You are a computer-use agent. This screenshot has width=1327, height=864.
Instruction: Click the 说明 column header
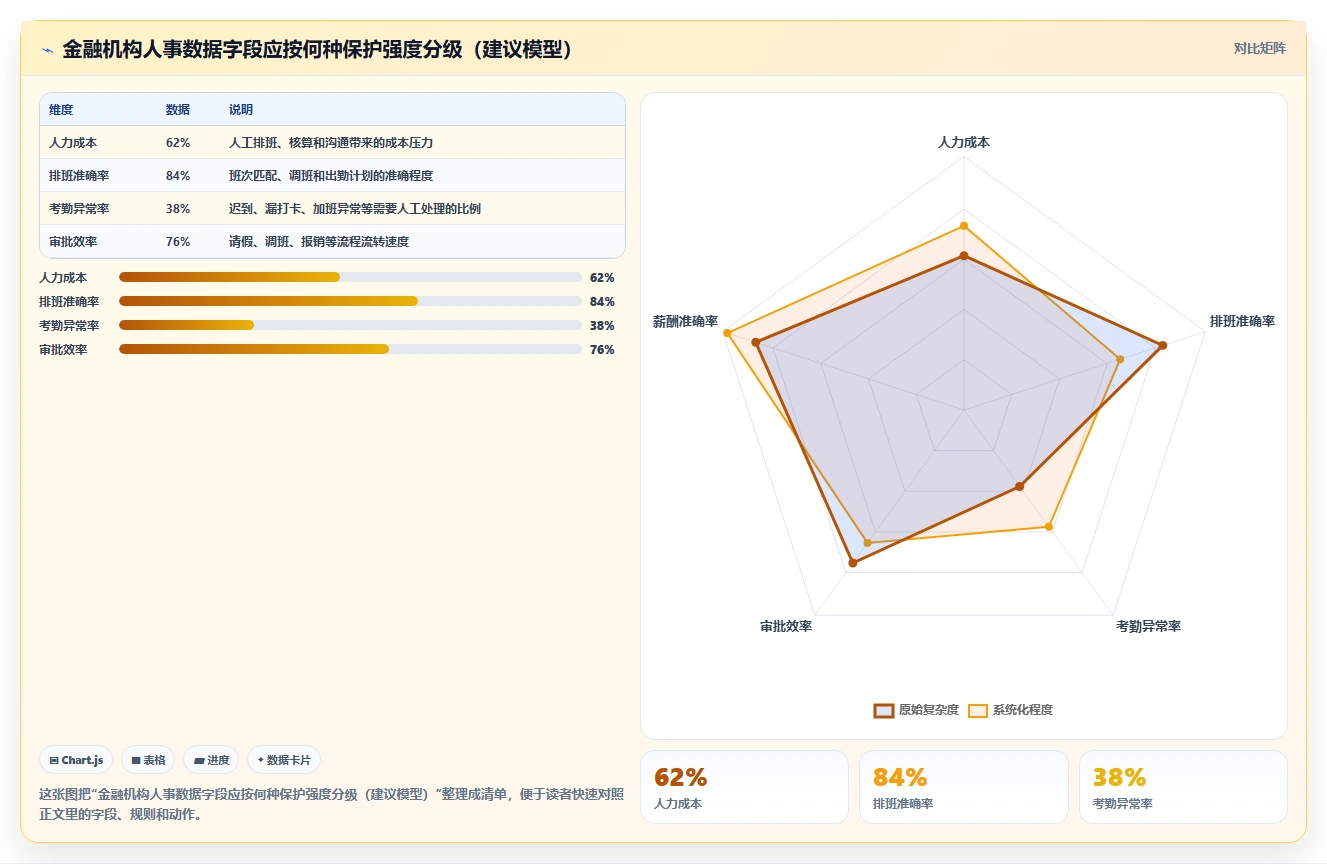coord(241,110)
